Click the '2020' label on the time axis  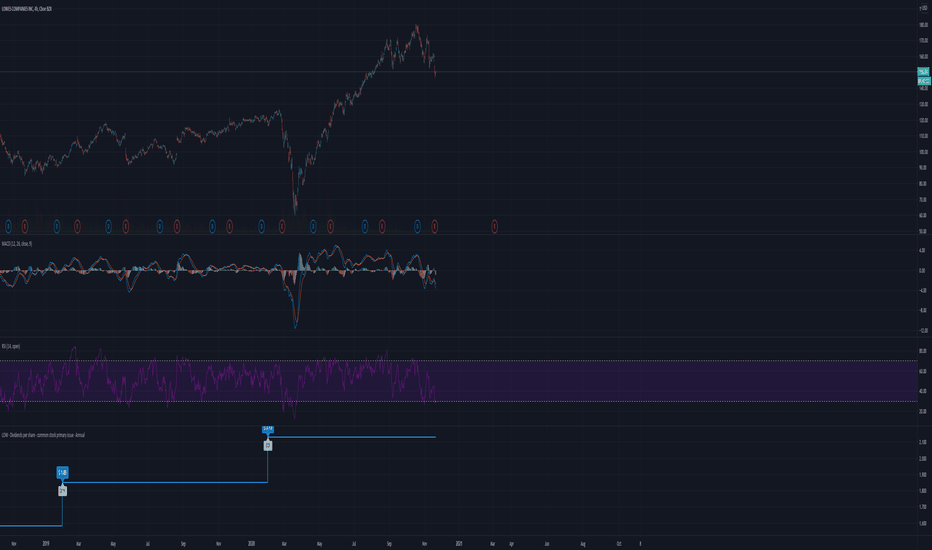click(x=251, y=543)
